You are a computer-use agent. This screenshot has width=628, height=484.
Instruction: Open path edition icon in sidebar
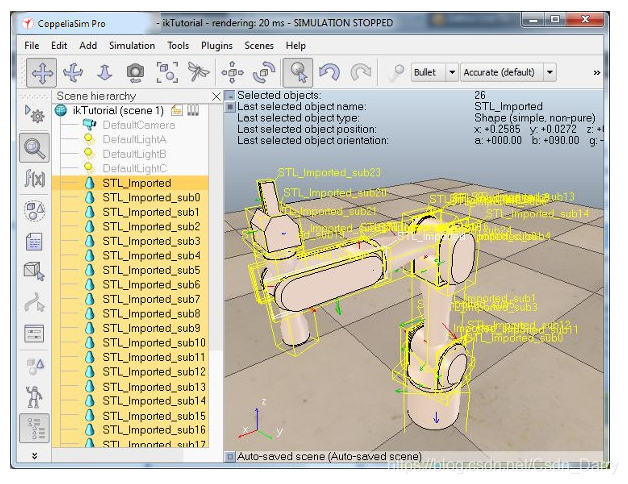(x=34, y=302)
